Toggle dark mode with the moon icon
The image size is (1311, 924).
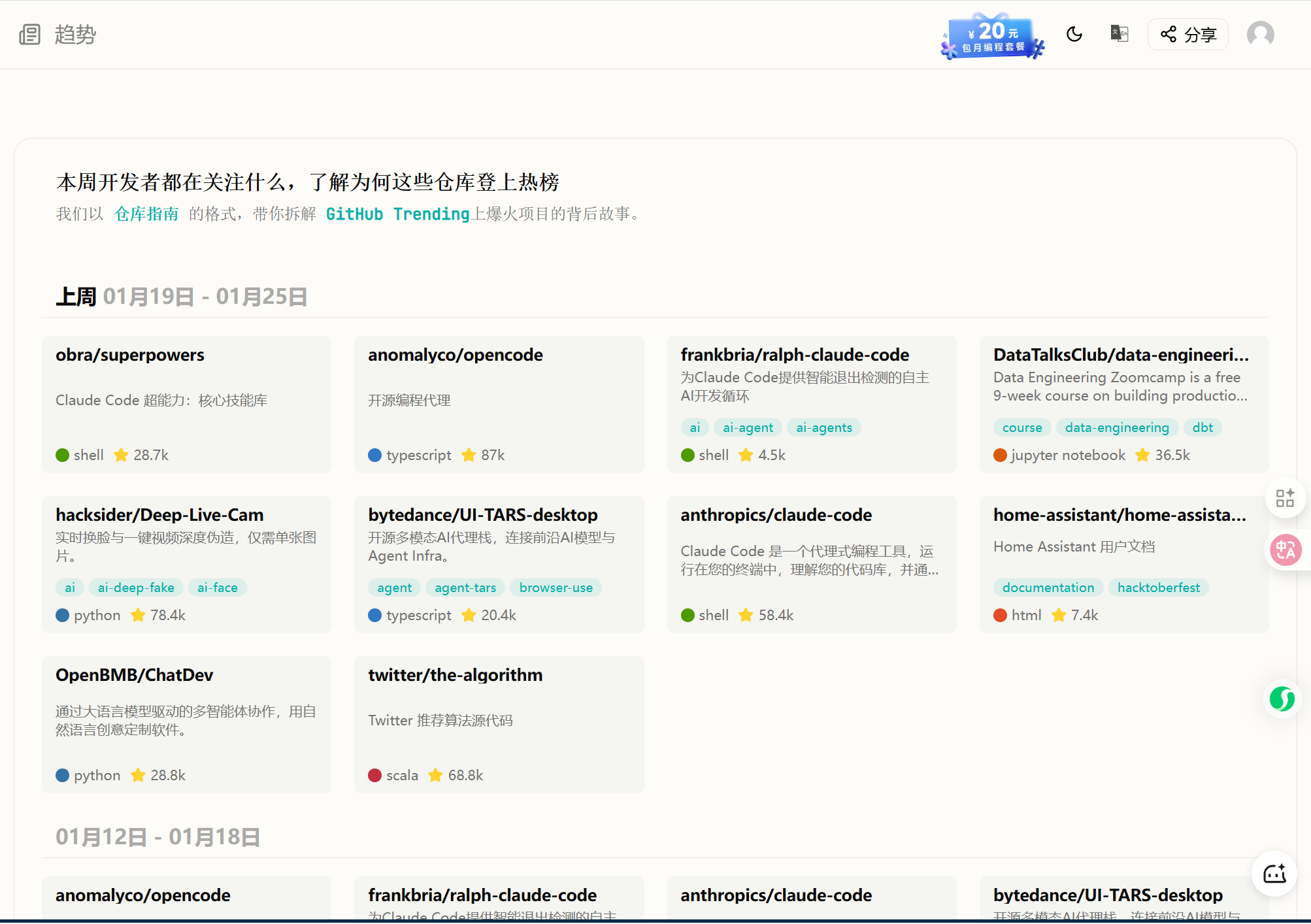pos(1074,34)
